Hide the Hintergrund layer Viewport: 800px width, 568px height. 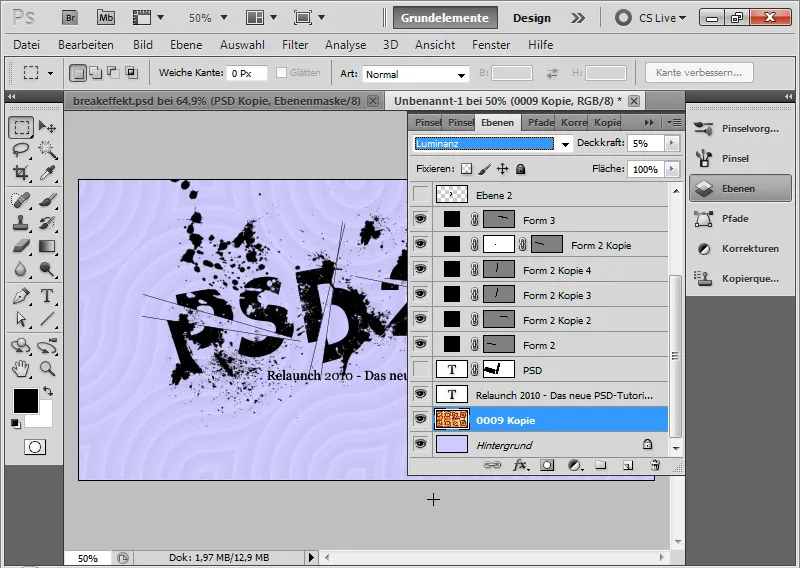(x=420, y=444)
